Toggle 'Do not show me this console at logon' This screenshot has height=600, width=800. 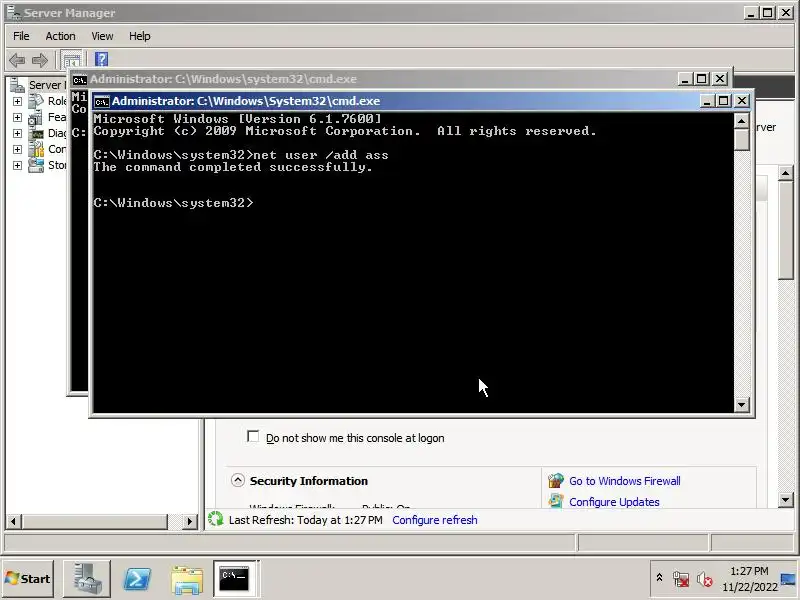pos(253,437)
